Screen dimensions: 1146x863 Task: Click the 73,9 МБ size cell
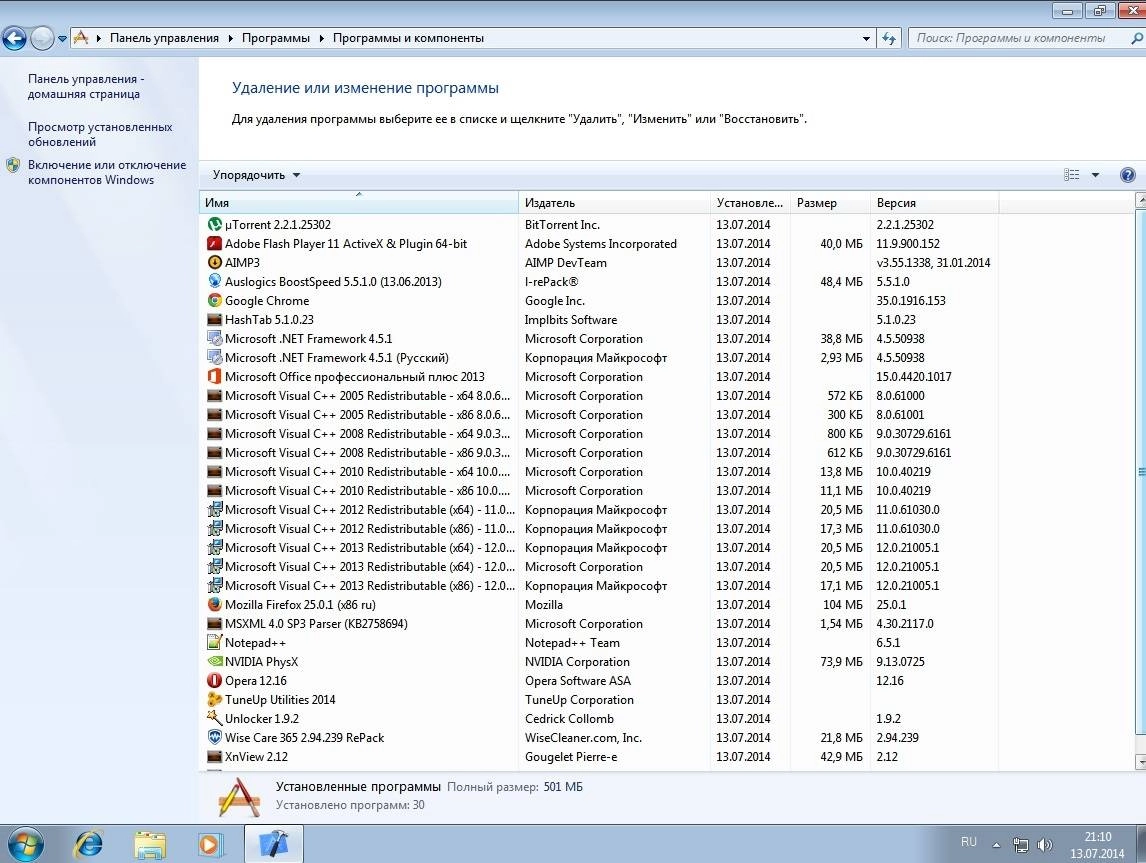(x=841, y=661)
